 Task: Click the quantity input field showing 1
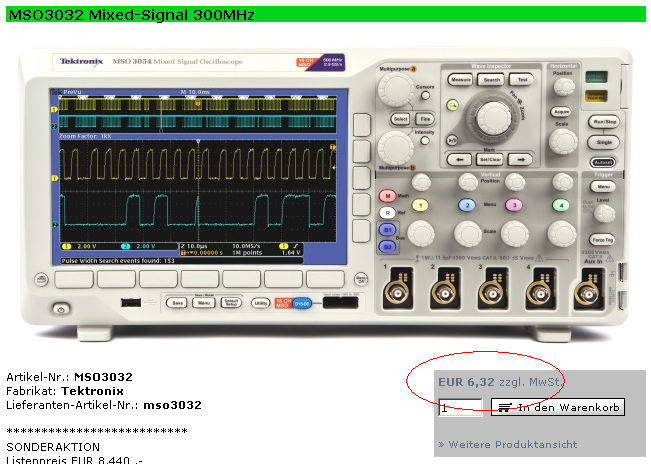click(x=460, y=408)
